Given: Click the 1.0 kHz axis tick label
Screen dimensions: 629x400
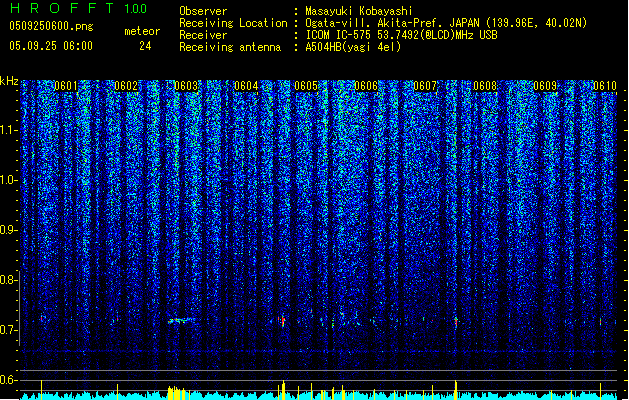Looking at the screenshot, I should tap(8, 180).
